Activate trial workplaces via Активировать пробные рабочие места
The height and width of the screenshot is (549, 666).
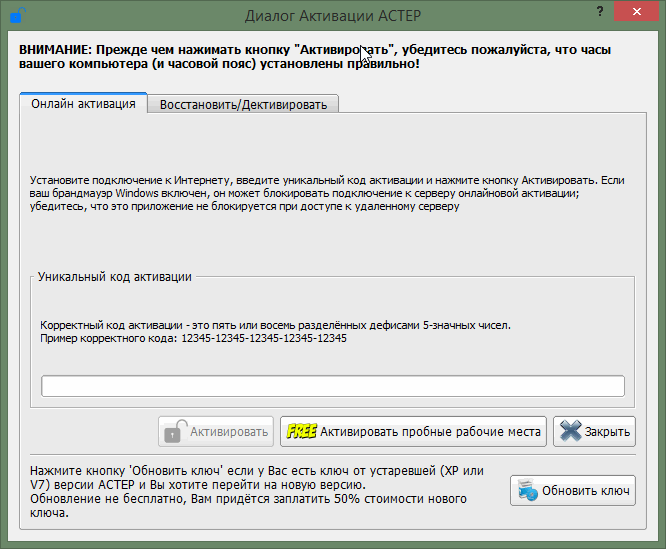pyautogui.click(x=413, y=431)
